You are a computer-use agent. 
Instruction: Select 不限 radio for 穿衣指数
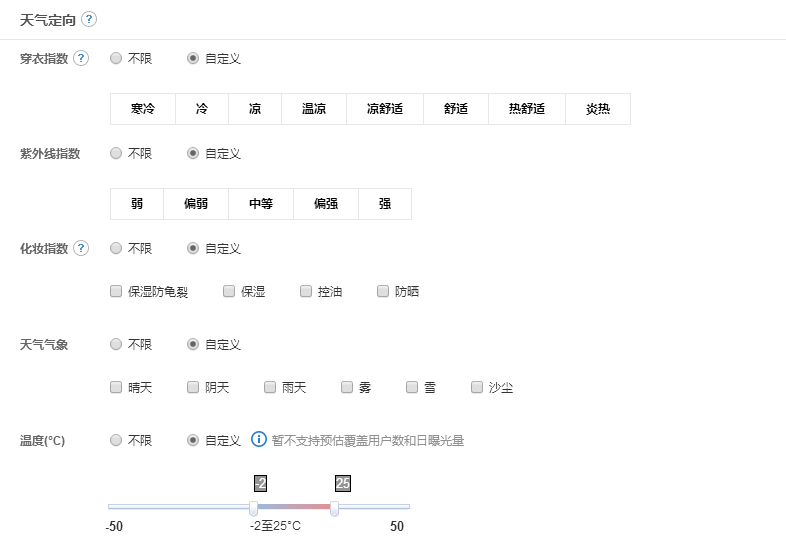[x=116, y=58]
